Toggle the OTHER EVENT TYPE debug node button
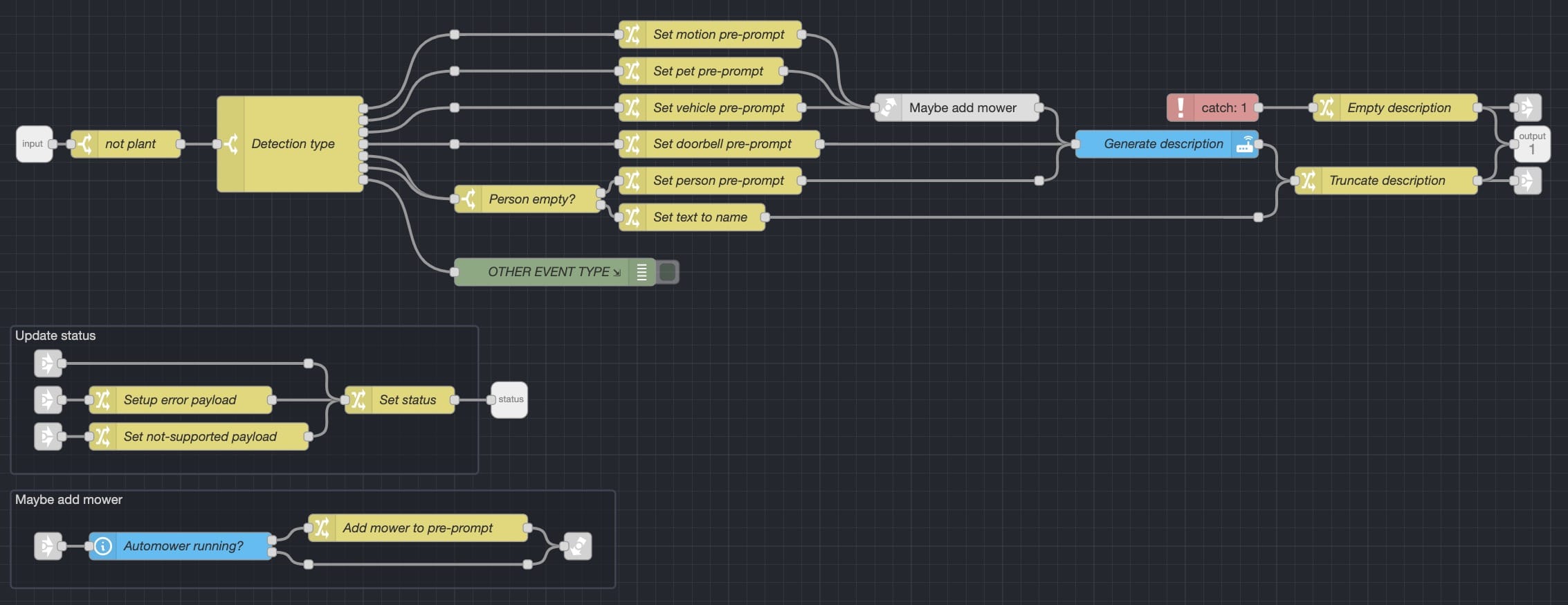The image size is (1568, 605). tap(668, 272)
